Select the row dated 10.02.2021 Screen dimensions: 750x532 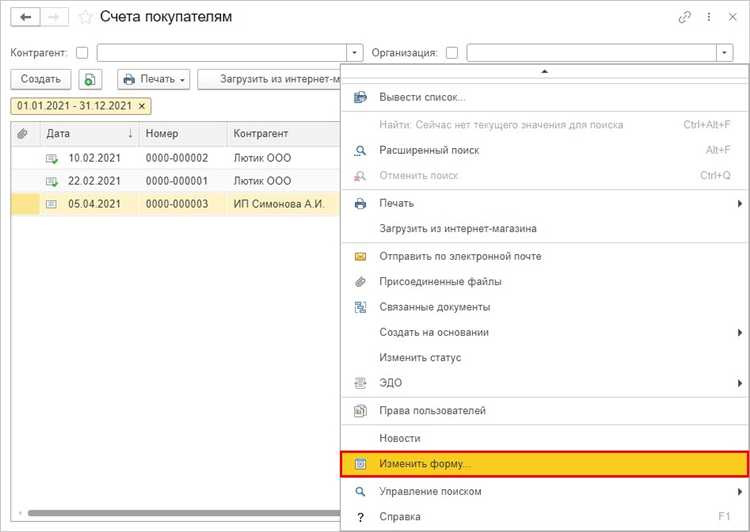175,158
